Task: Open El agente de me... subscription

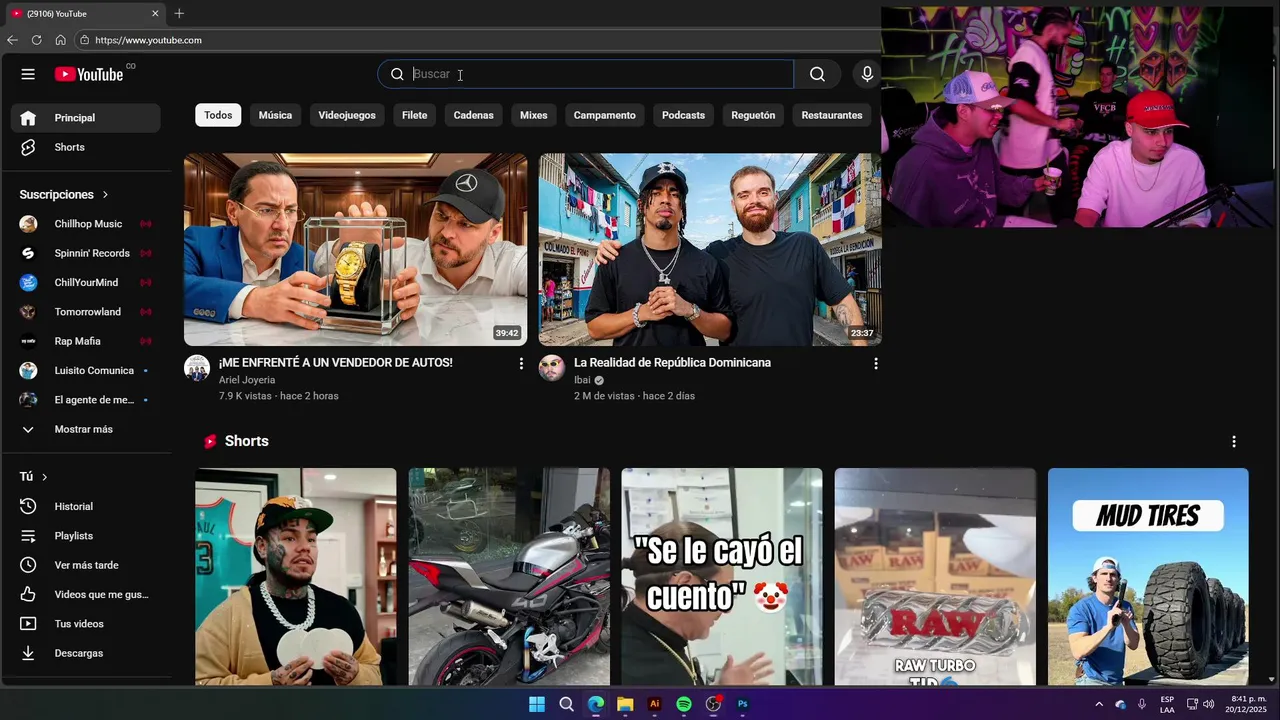Action: [85, 400]
